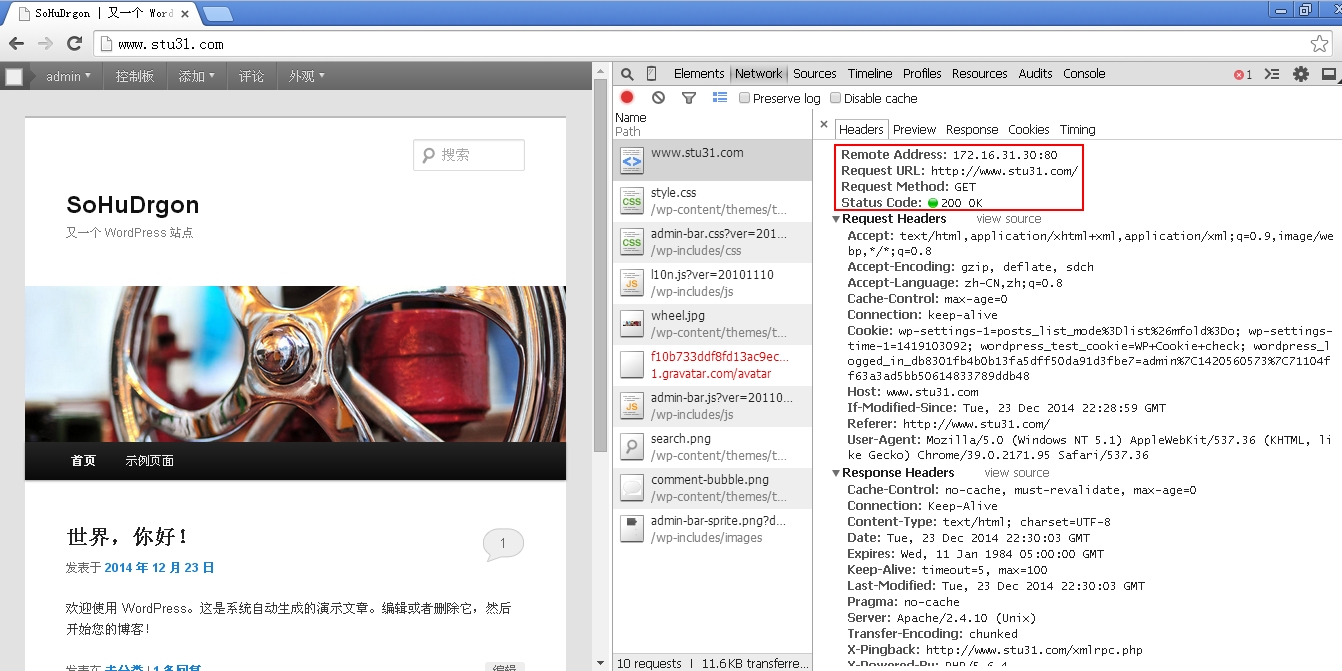Open the admin dropdown in WordPress bar
The width and height of the screenshot is (1342, 671).
(x=68, y=76)
